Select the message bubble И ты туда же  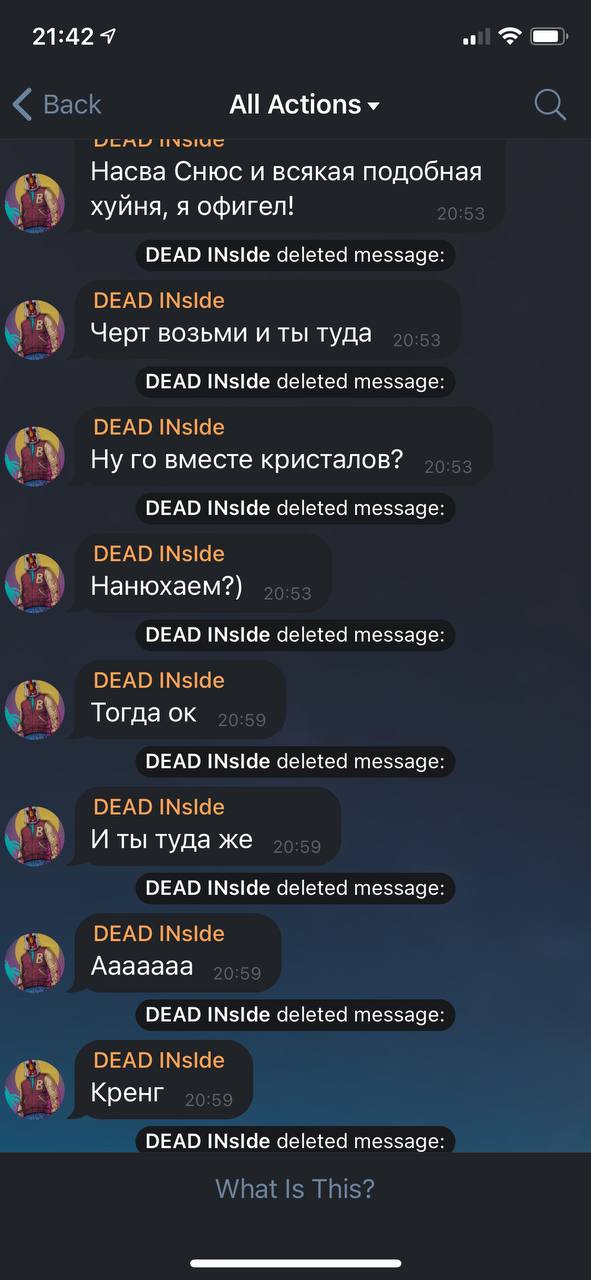(206, 825)
